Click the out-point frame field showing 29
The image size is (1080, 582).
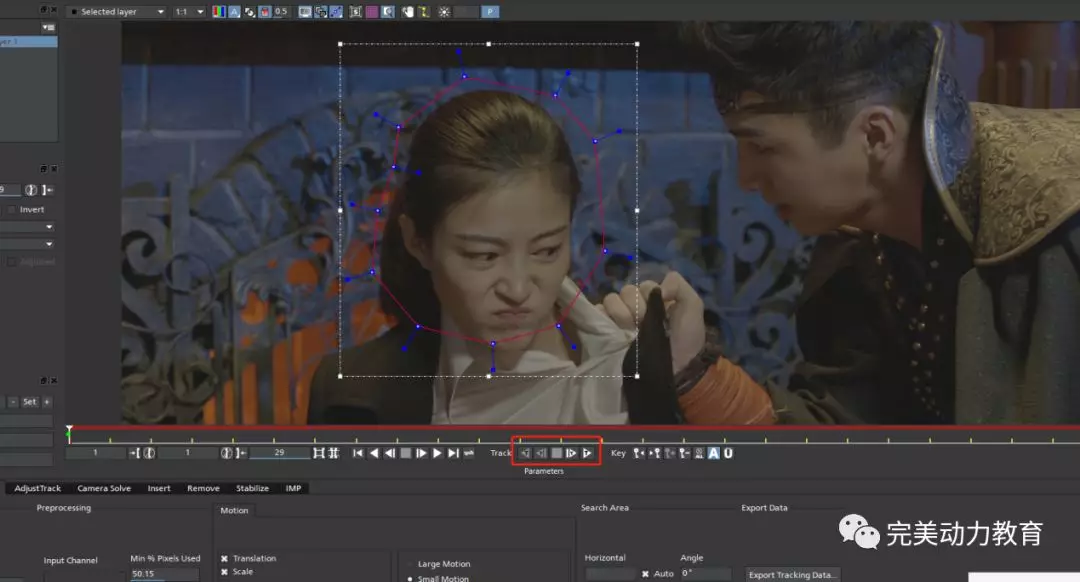279,453
